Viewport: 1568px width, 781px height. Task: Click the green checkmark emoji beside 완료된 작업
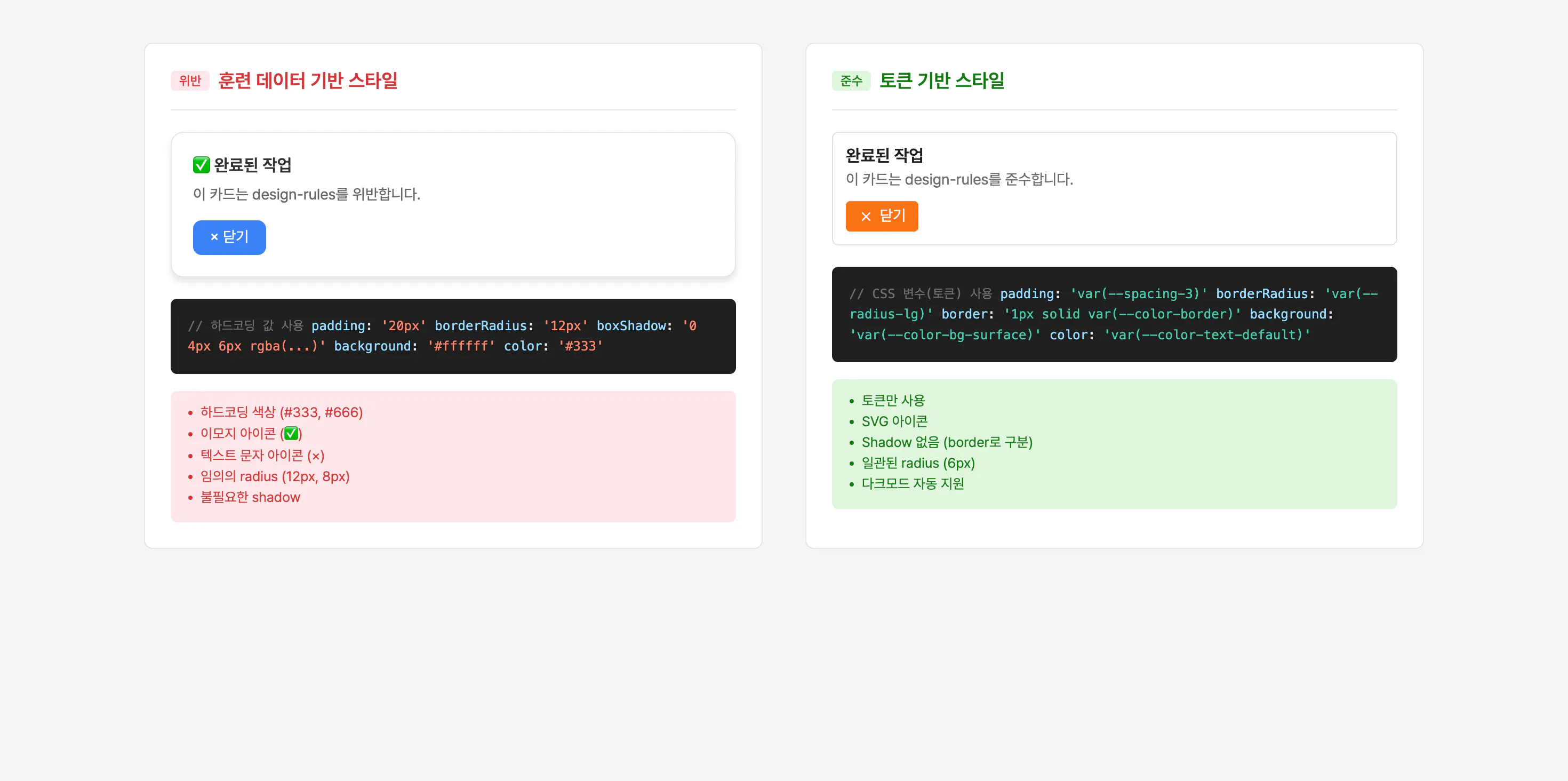(x=201, y=165)
